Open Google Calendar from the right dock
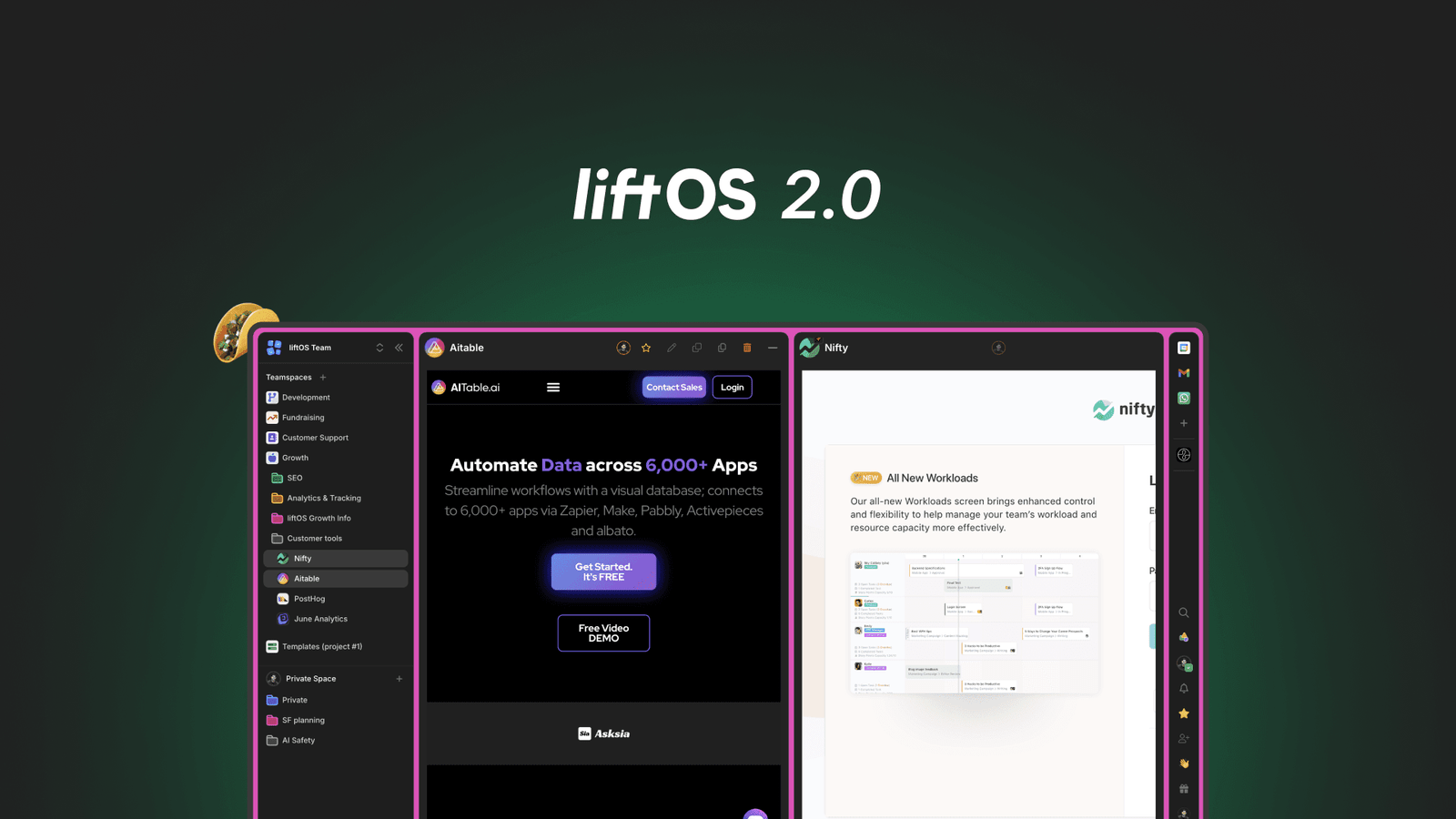 (1184, 348)
